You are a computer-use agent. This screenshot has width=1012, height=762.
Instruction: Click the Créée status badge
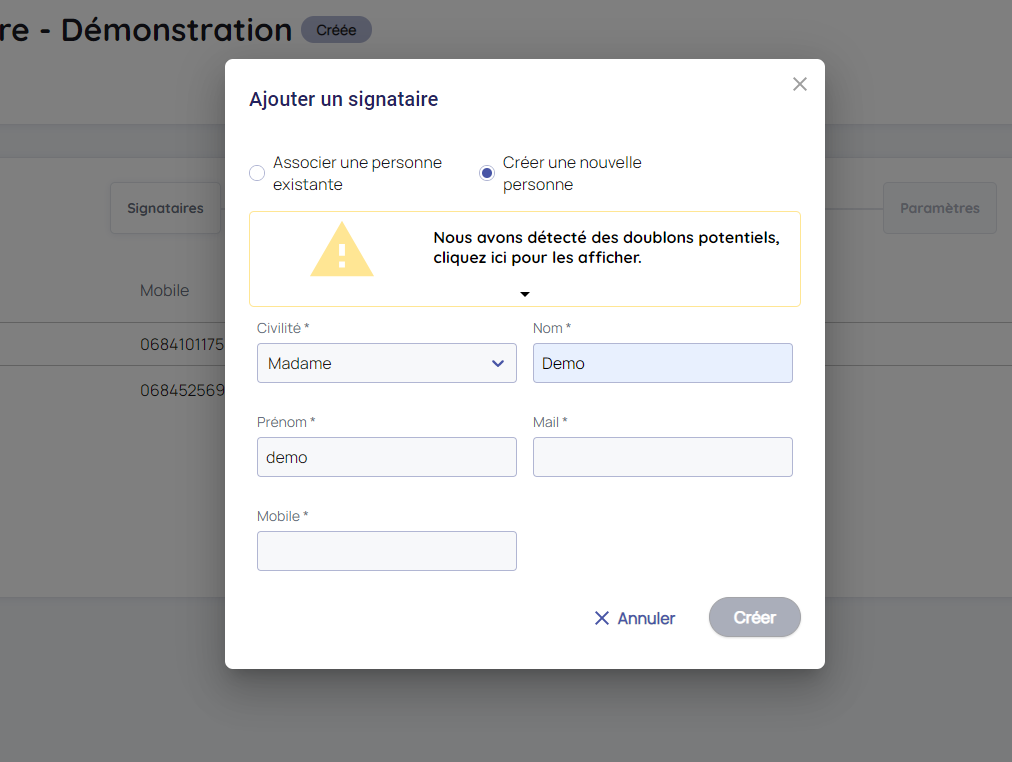pos(336,30)
